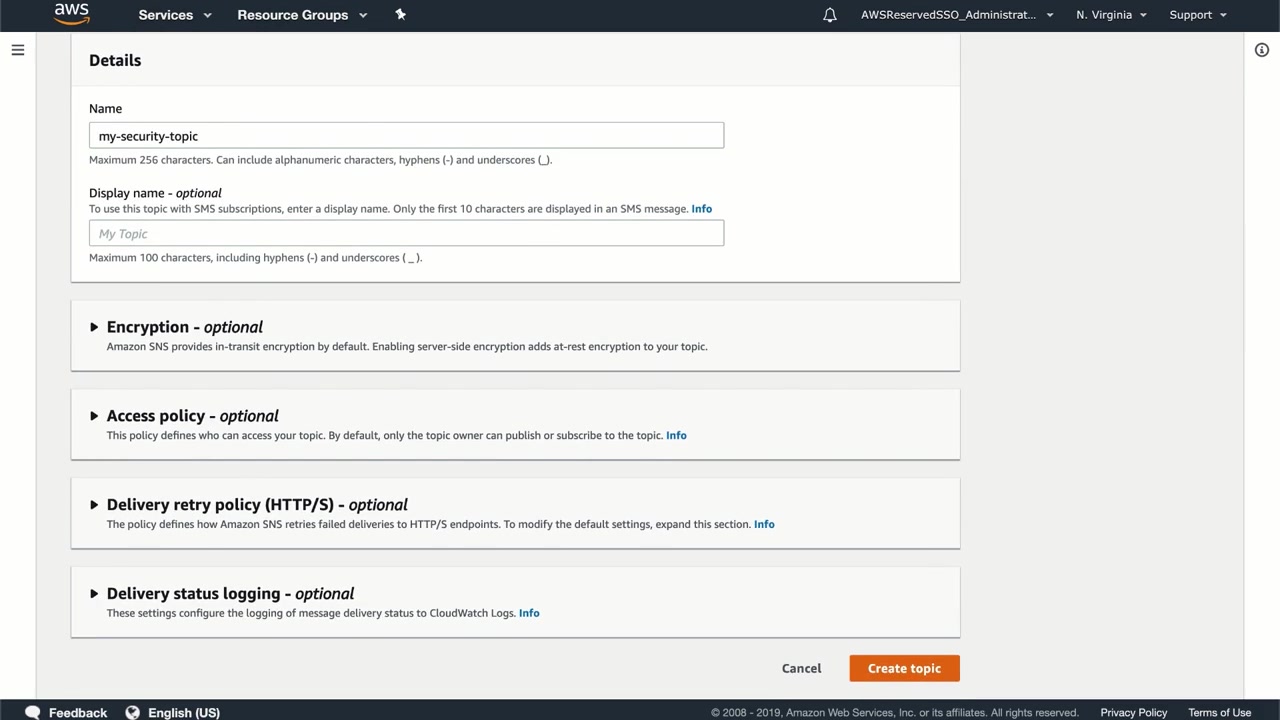Click the Feedback speech bubble icon
This screenshot has width=1280, height=720.
click(33, 712)
